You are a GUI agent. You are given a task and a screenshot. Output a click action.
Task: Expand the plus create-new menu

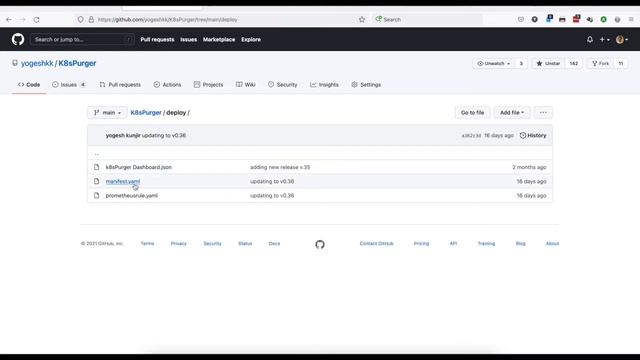pos(604,40)
